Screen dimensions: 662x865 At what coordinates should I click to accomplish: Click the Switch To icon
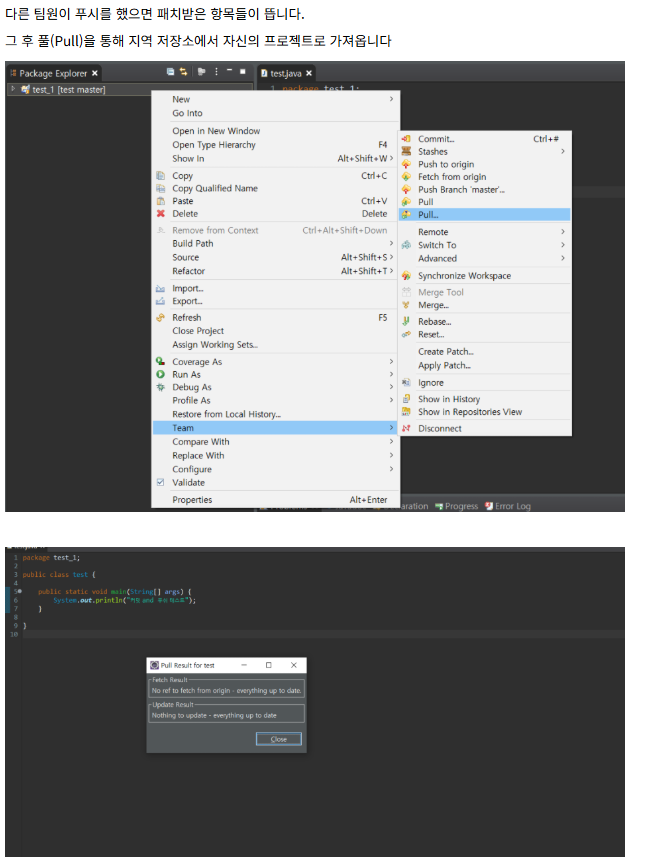(407, 245)
